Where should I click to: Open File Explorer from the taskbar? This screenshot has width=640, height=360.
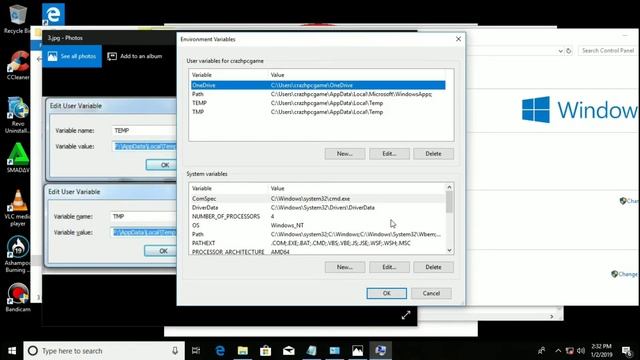[243, 351]
